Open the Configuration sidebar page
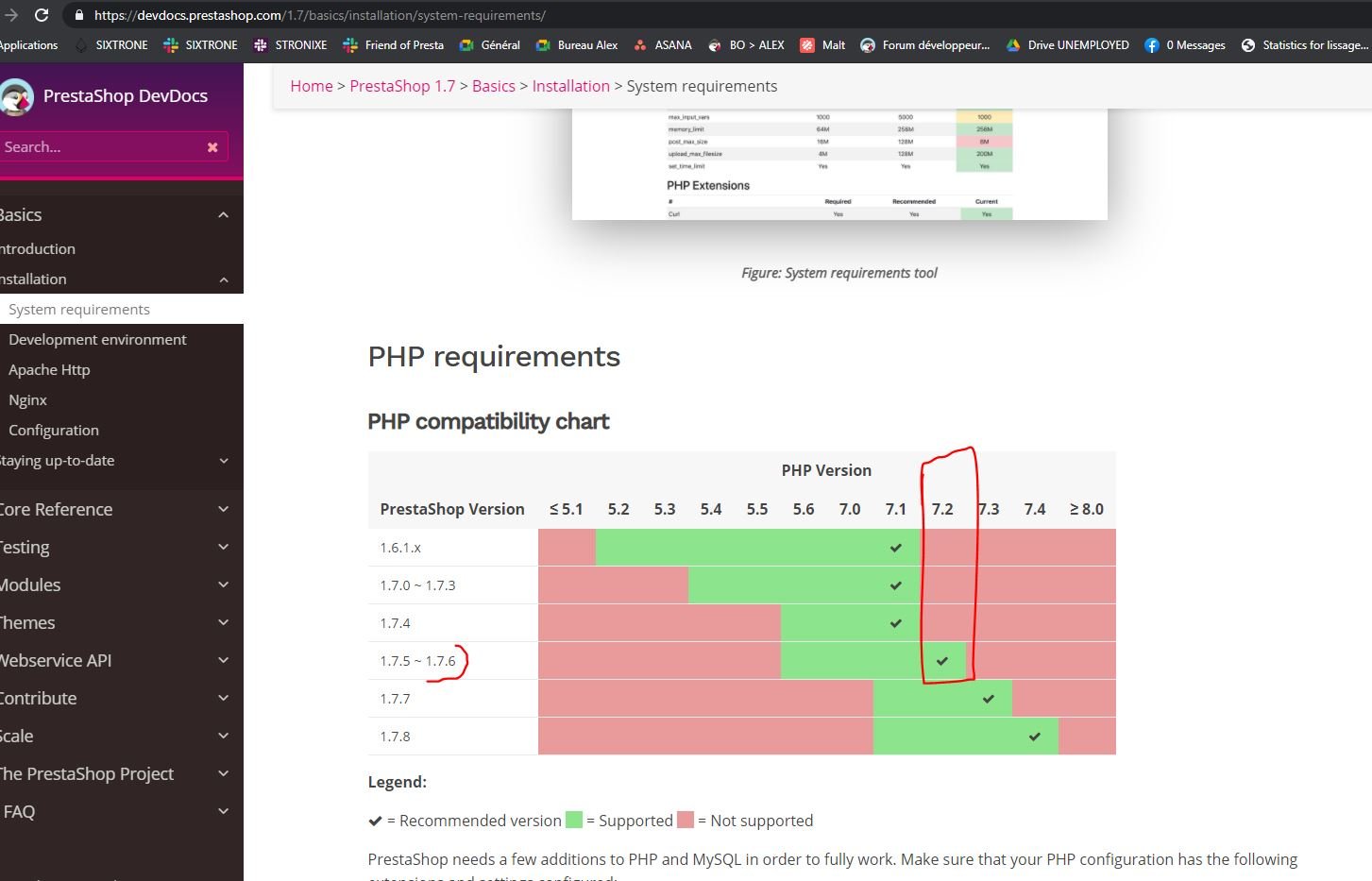The image size is (1372, 881). (54, 431)
